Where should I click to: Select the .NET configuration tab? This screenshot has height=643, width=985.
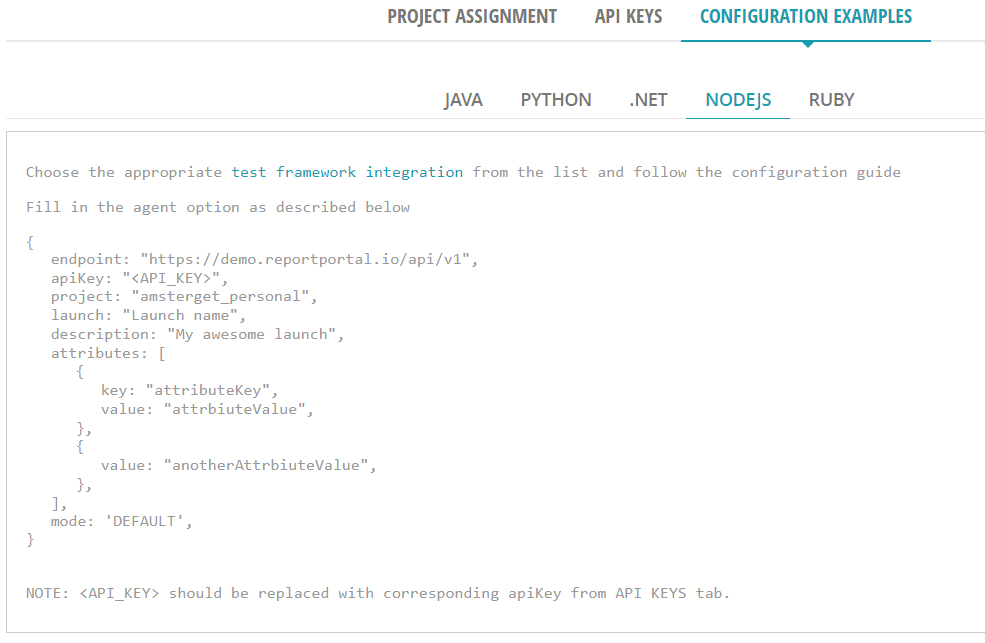648,99
